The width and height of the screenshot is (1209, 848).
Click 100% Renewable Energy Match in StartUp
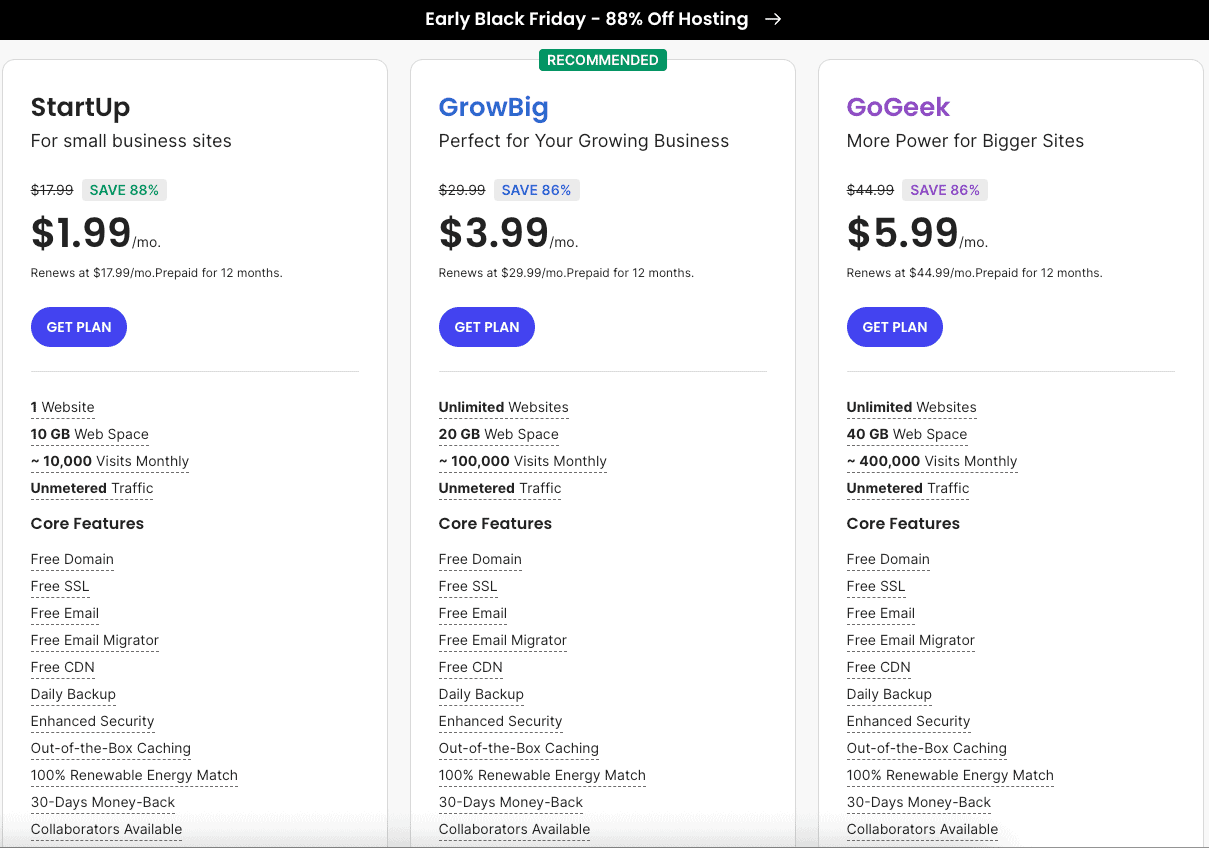click(x=134, y=775)
